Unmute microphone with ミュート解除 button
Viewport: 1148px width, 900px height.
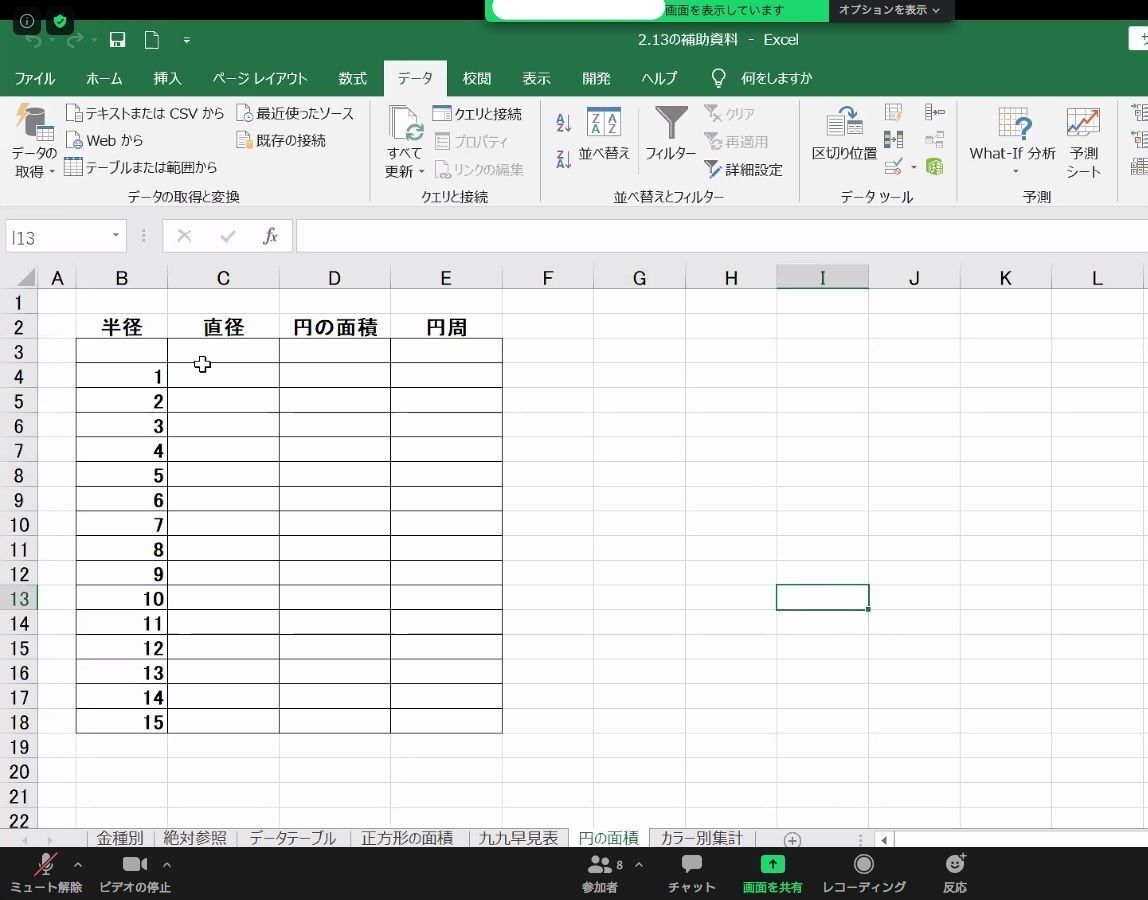coord(45,873)
